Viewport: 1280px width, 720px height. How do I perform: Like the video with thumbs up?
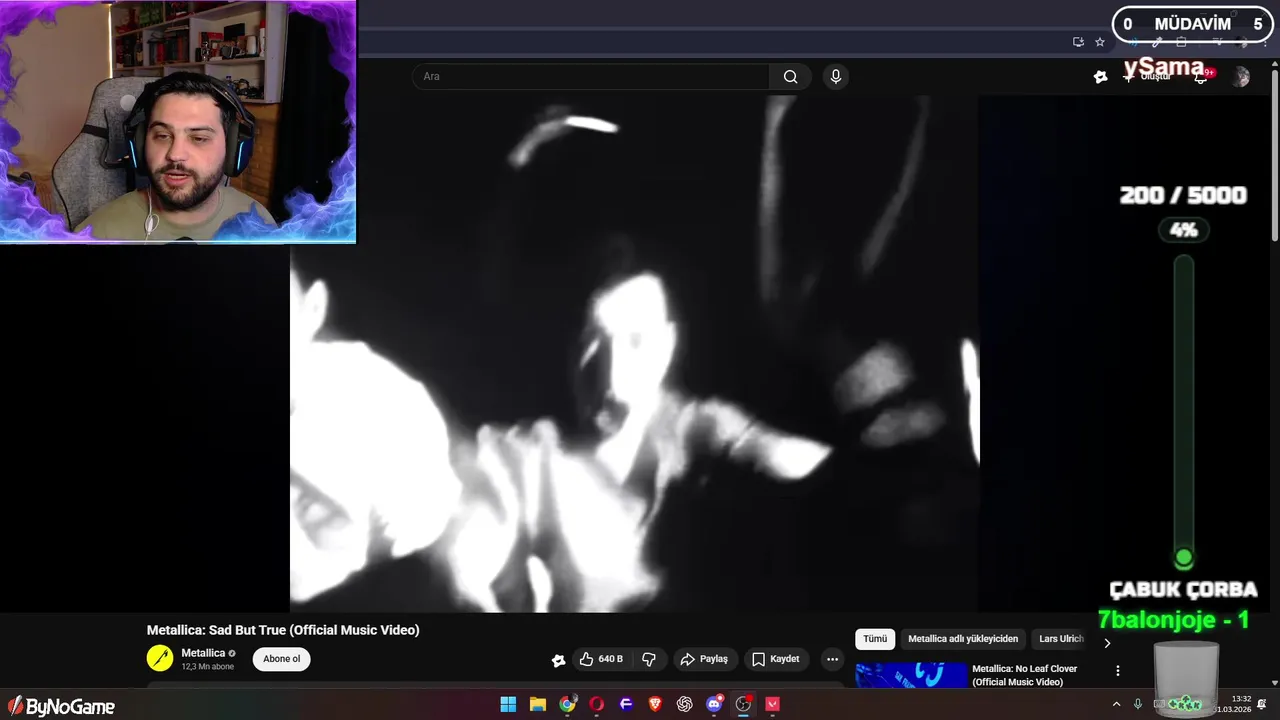pos(602,659)
